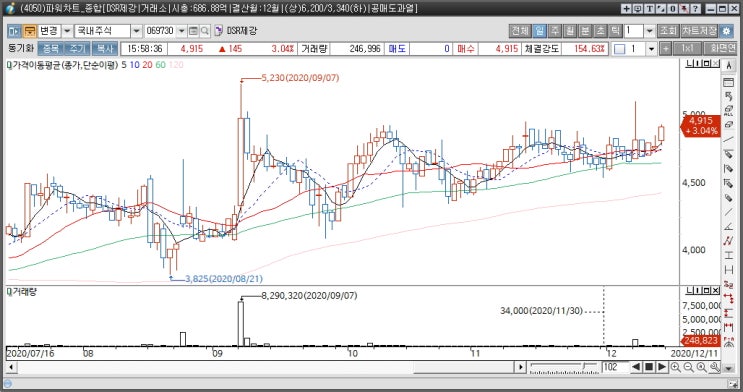
Task: Click the 차트저장 save chart button
Action: (699, 31)
